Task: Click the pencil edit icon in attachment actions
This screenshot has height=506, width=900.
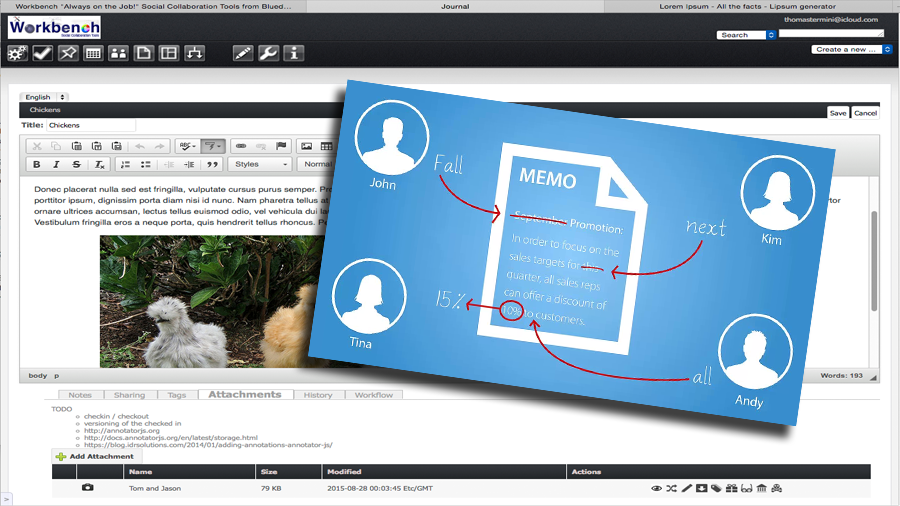Action: [x=686, y=488]
